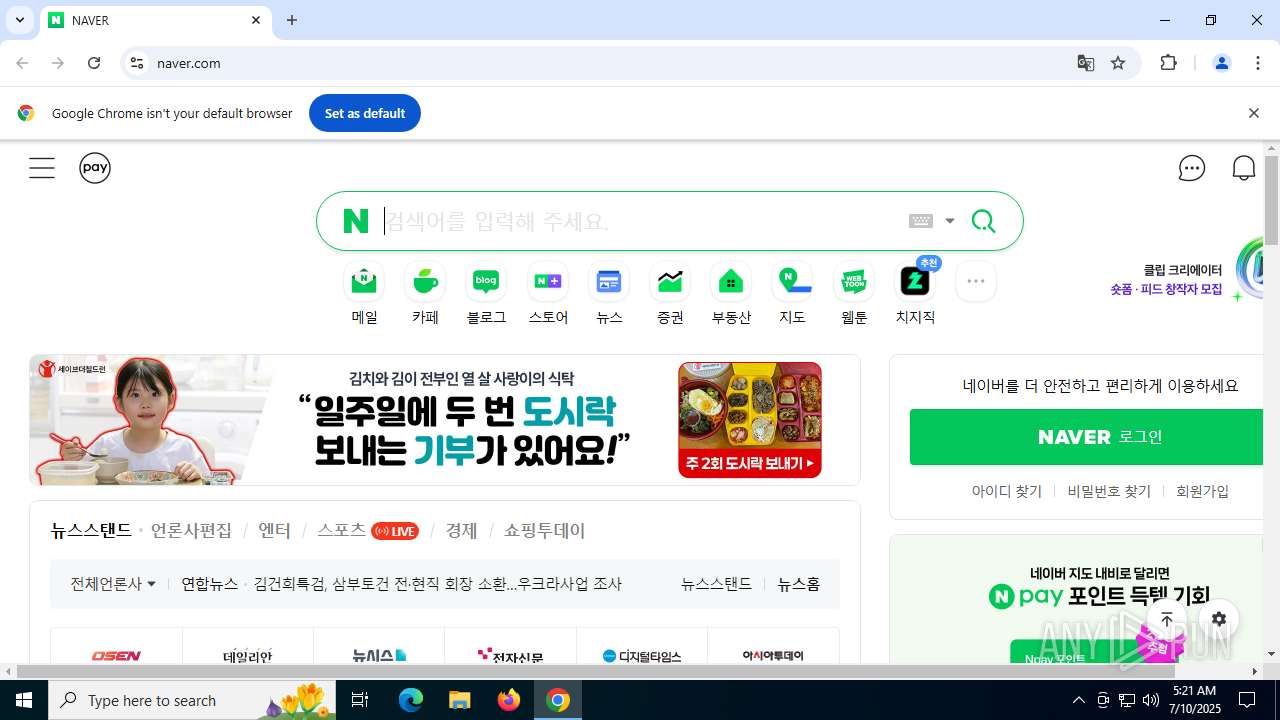Open the 회원가입 sign-up link
Screen dimensions: 1280x720
tap(1202, 491)
